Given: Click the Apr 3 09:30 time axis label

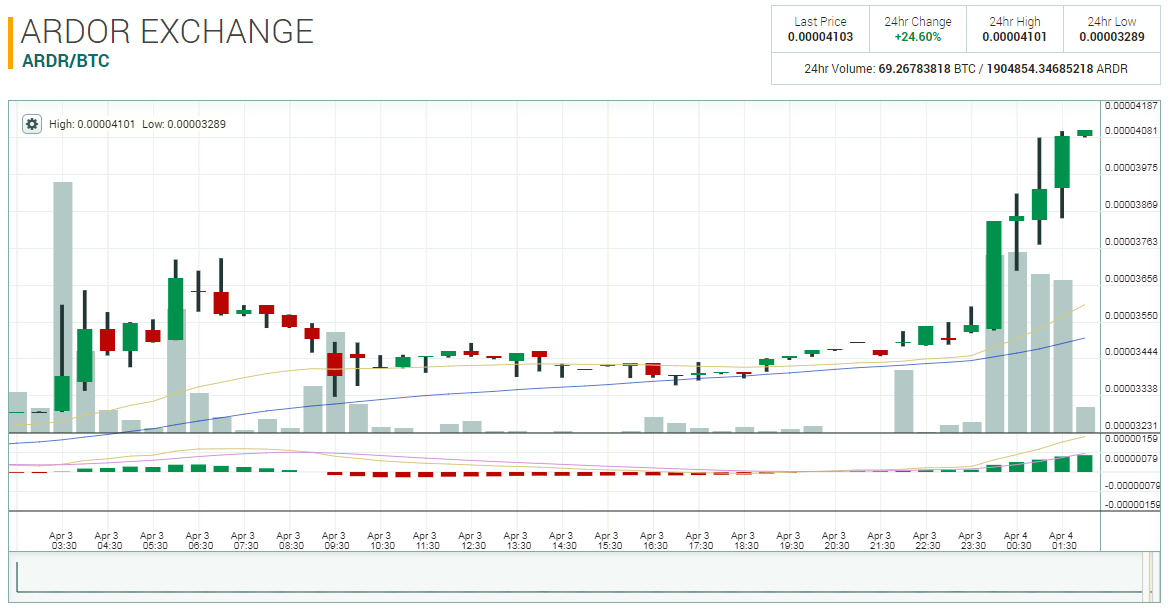Looking at the screenshot, I should [335, 540].
